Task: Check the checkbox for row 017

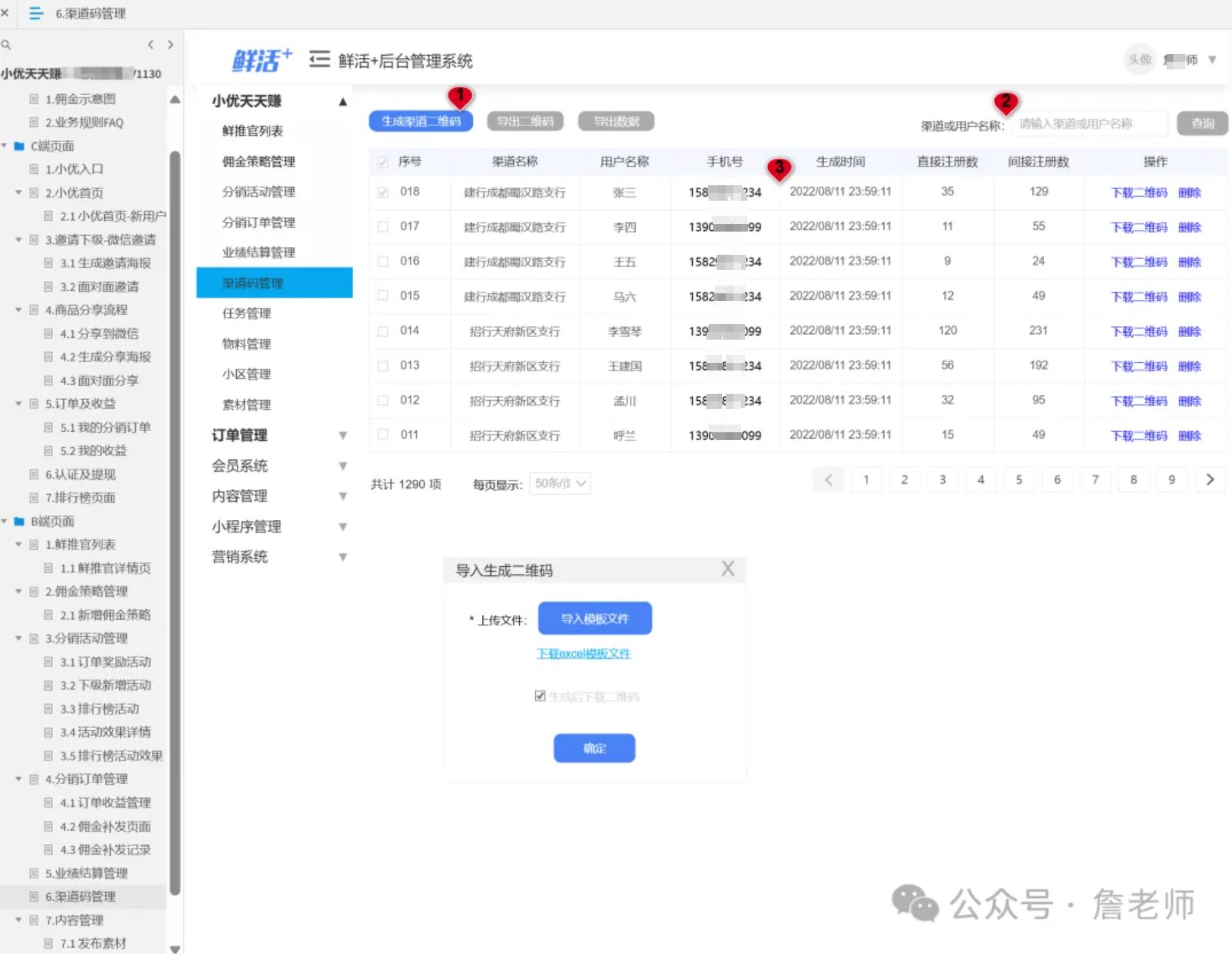Action: click(382, 226)
